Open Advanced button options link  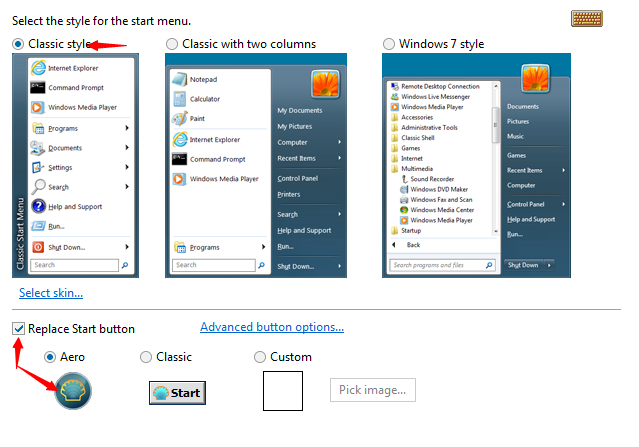[x=272, y=327]
